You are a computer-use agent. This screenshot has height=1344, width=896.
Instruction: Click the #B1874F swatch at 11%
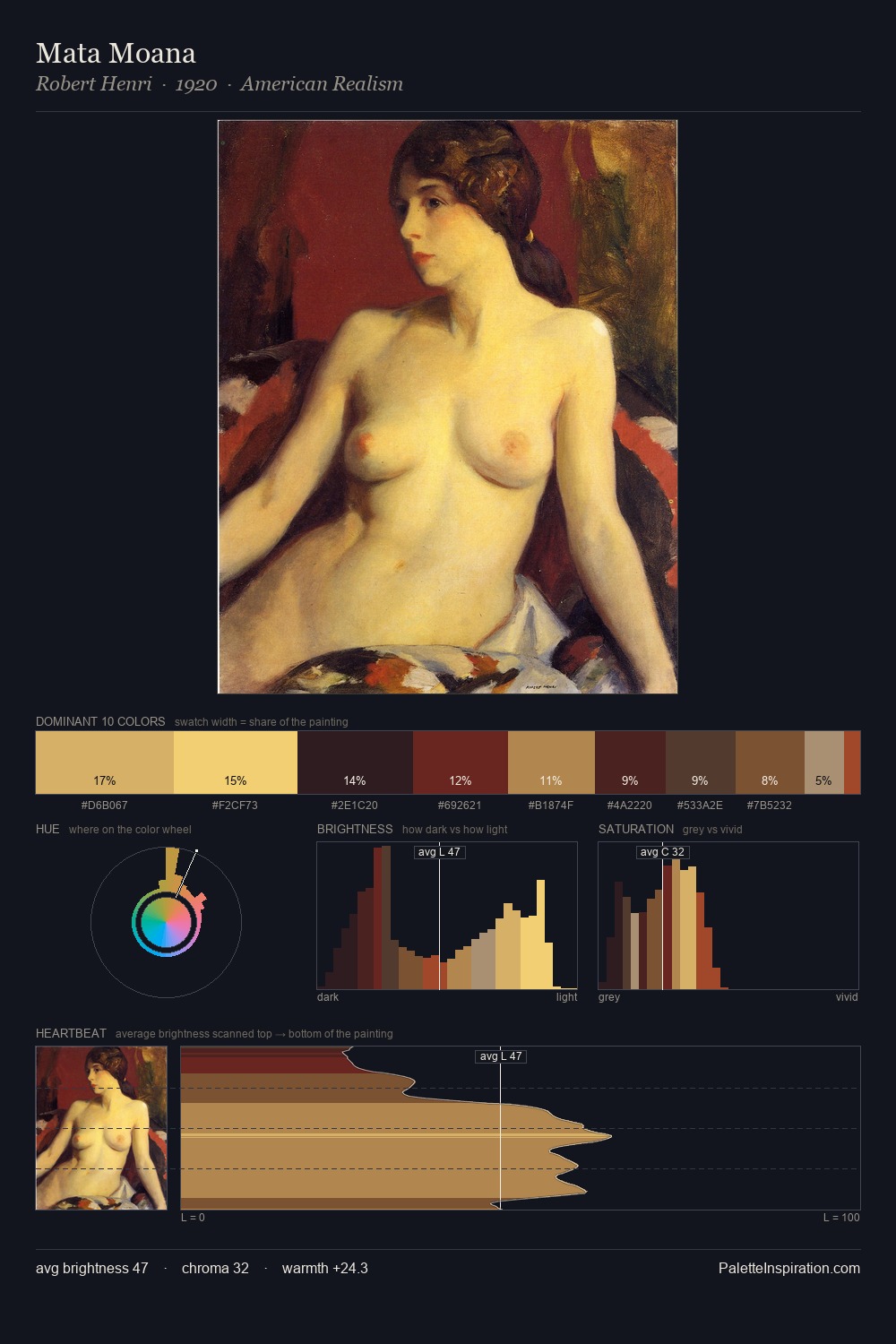(551, 762)
